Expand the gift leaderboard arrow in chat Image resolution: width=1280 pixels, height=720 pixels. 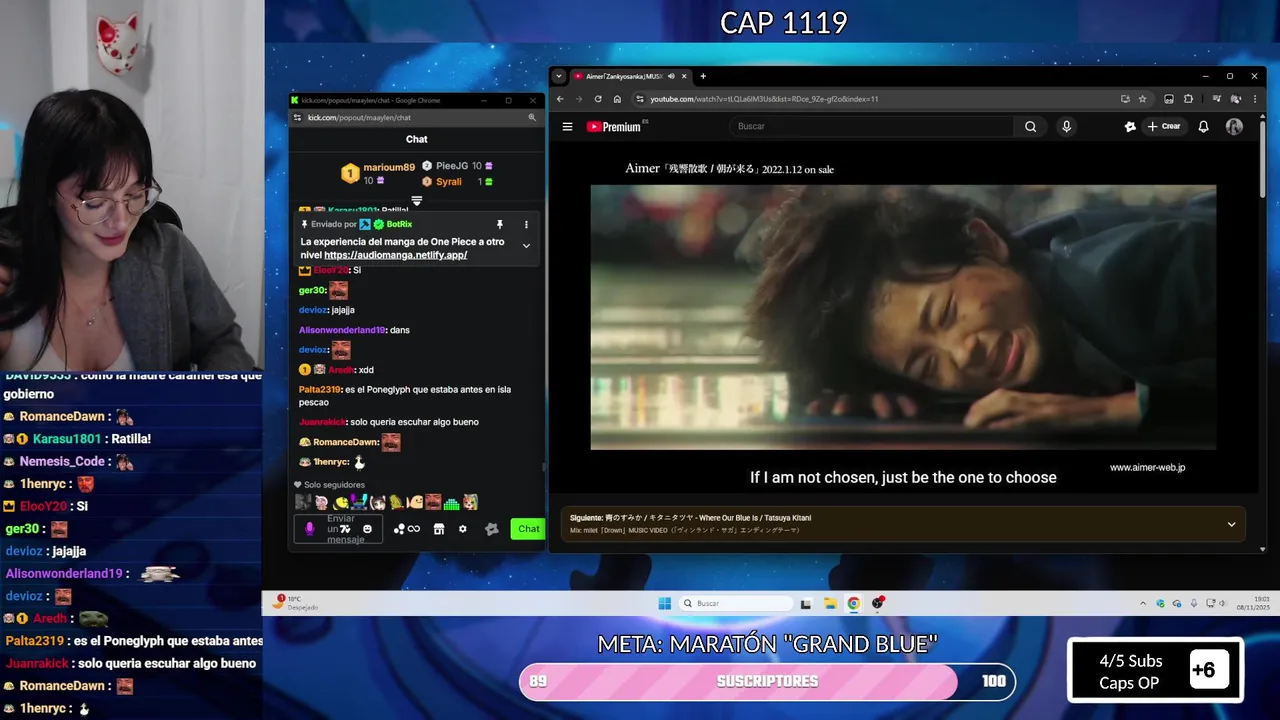tap(417, 201)
